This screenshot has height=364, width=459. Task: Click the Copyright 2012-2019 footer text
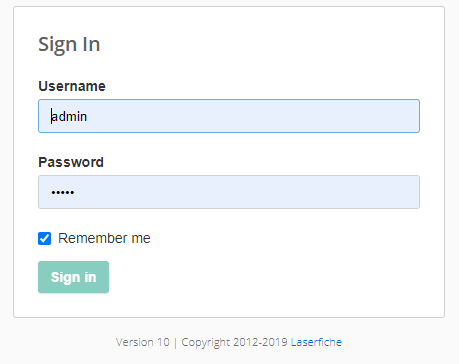pyautogui.click(x=234, y=342)
